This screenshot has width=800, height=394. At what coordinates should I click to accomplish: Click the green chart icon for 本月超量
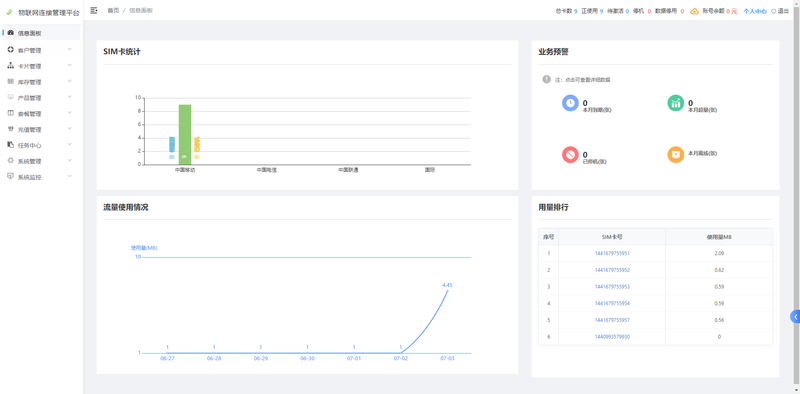click(x=676, y=103)
